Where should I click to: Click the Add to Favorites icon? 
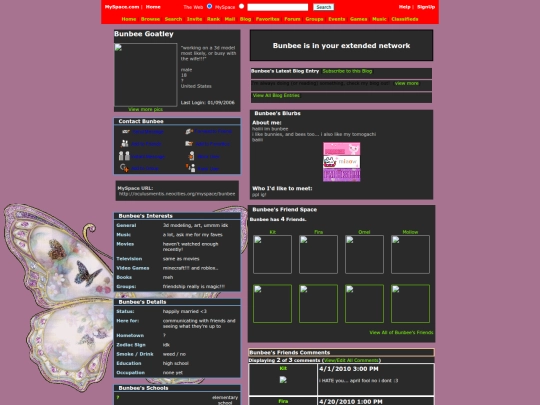[x=189, y=144]
